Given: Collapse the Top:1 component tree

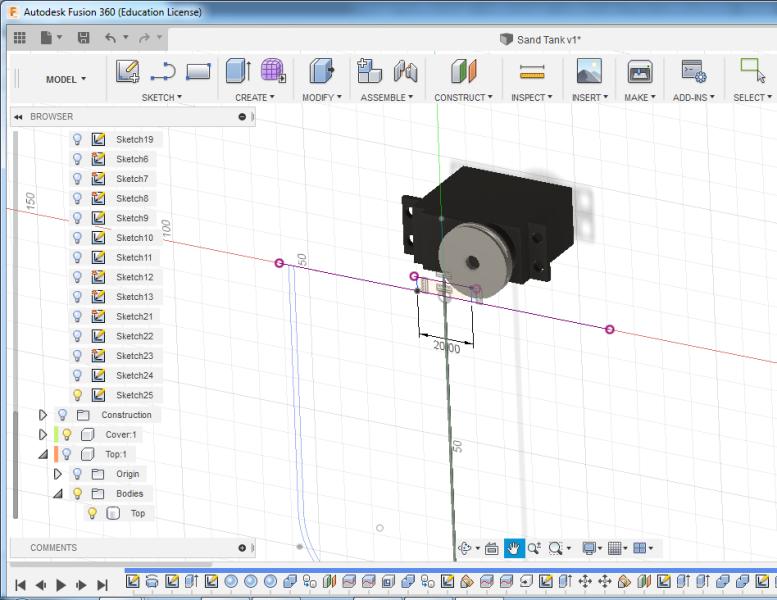Looking at the screenshot, I should pos(43,454).
